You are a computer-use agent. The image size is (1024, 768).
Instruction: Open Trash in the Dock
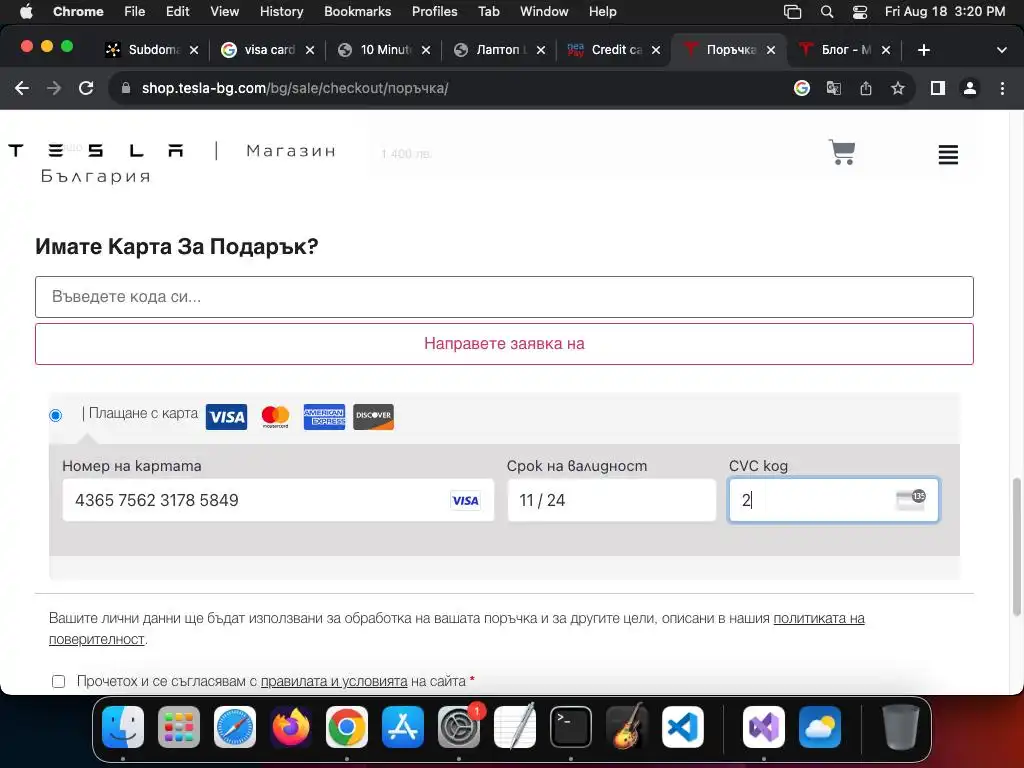(901, 727)
